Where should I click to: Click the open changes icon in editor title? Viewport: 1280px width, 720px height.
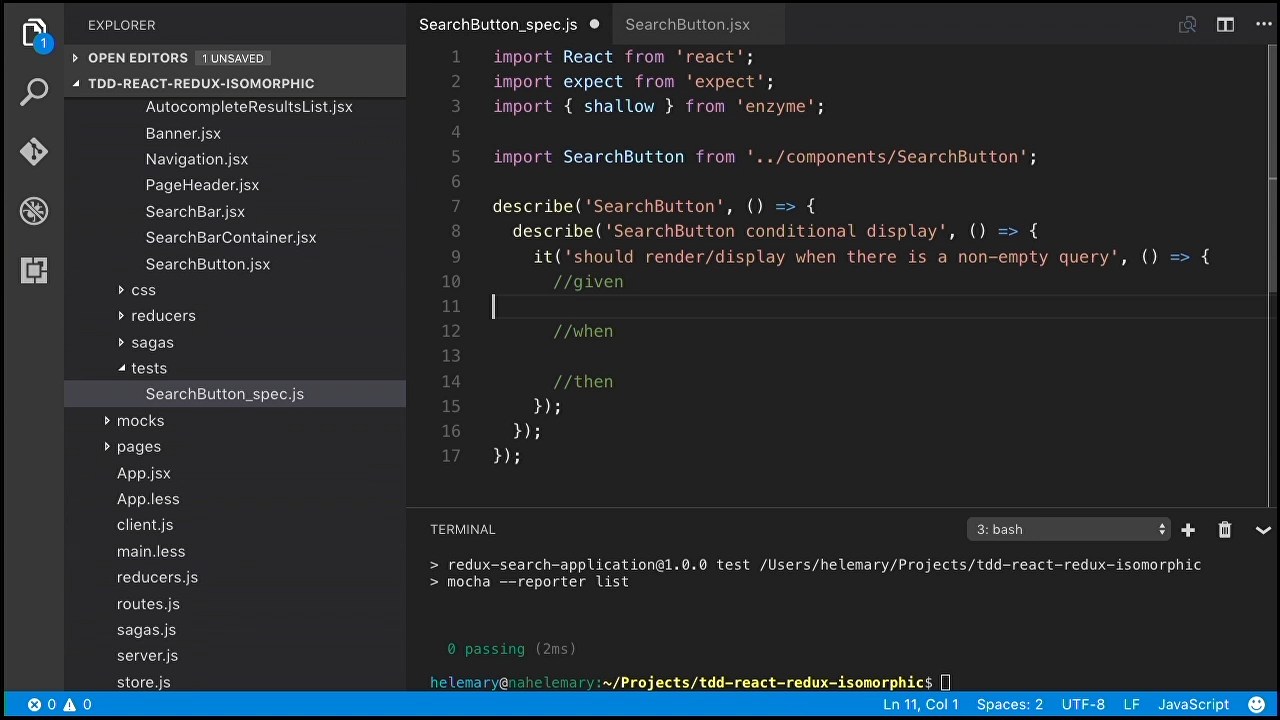pyautogui.click(x=1187, y=25)
